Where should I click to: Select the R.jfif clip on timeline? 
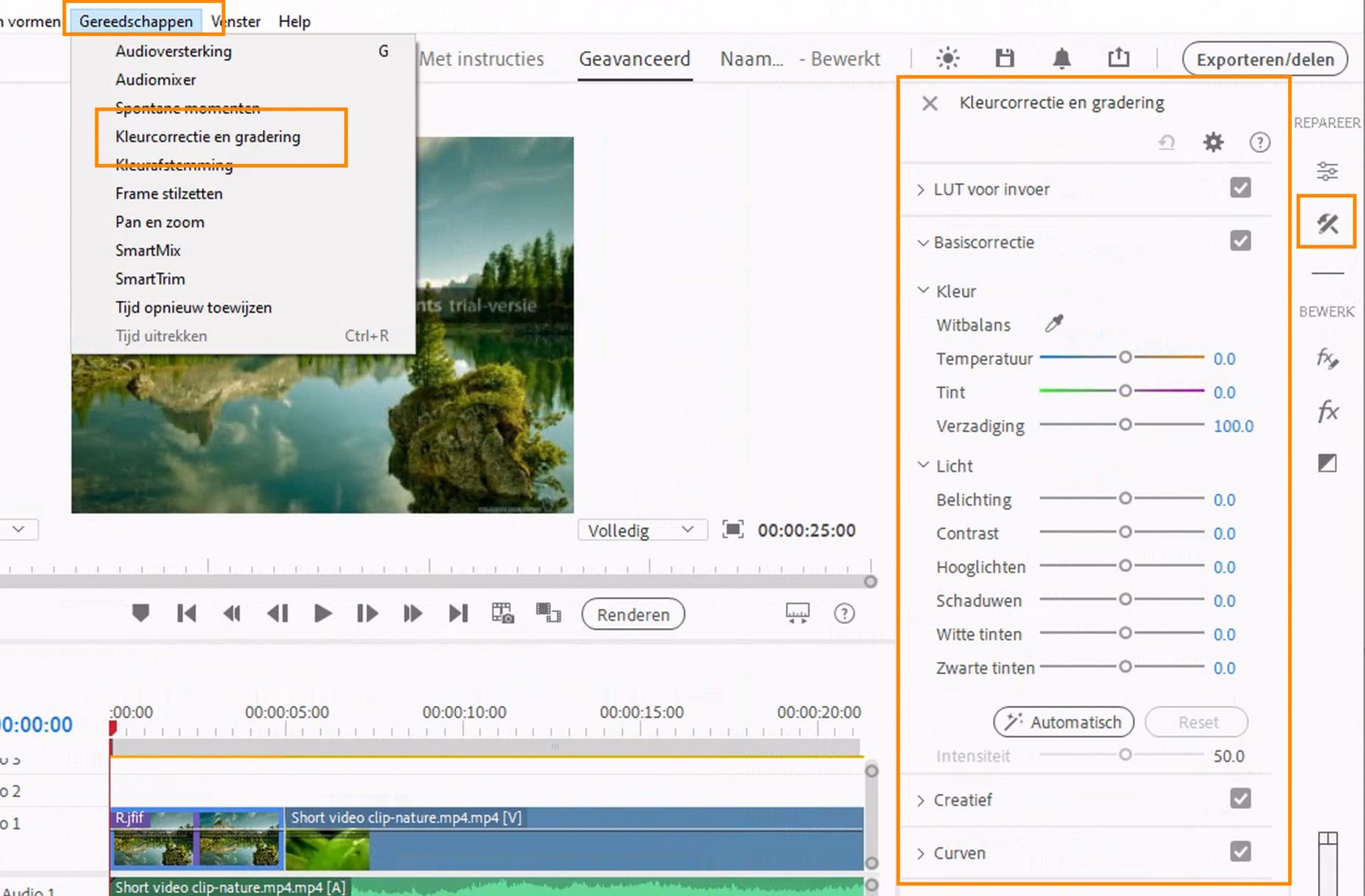pyautogui.click(x=197, y=838)
